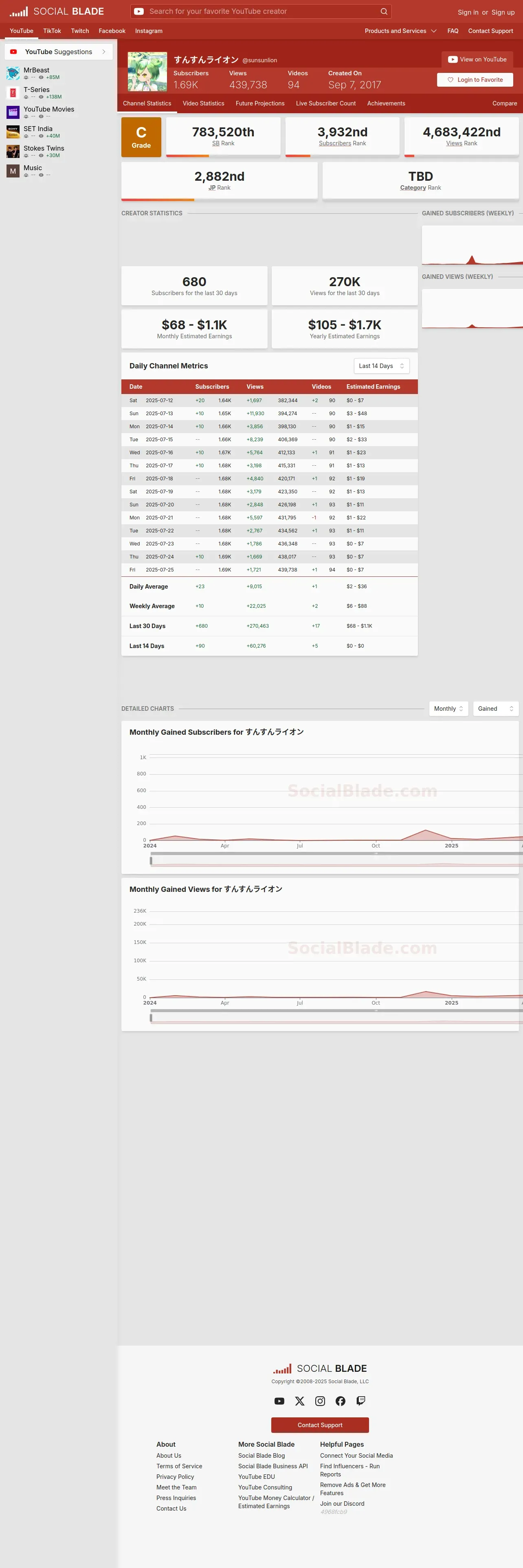Click the Meet the Team footer link
Viewport: 523px width, 1568px height.
[x=176, y=1488]
